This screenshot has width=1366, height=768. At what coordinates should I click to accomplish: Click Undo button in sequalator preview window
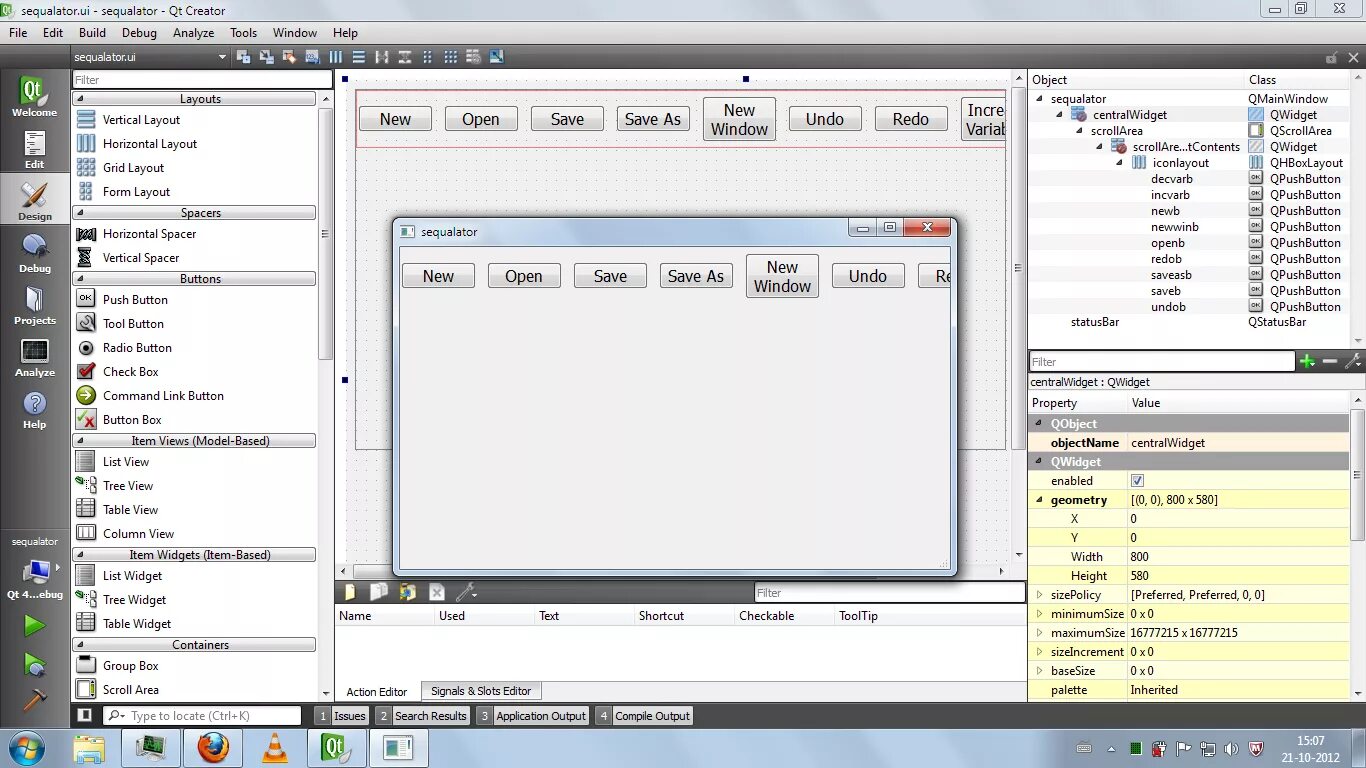tap(868, 276)
